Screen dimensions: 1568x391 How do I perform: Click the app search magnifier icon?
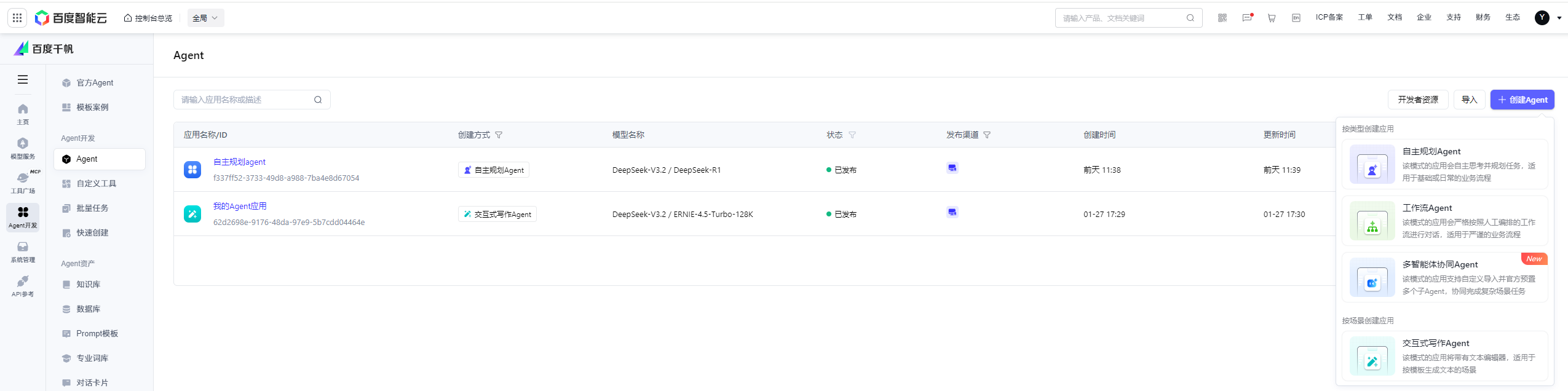coord(318,100)
